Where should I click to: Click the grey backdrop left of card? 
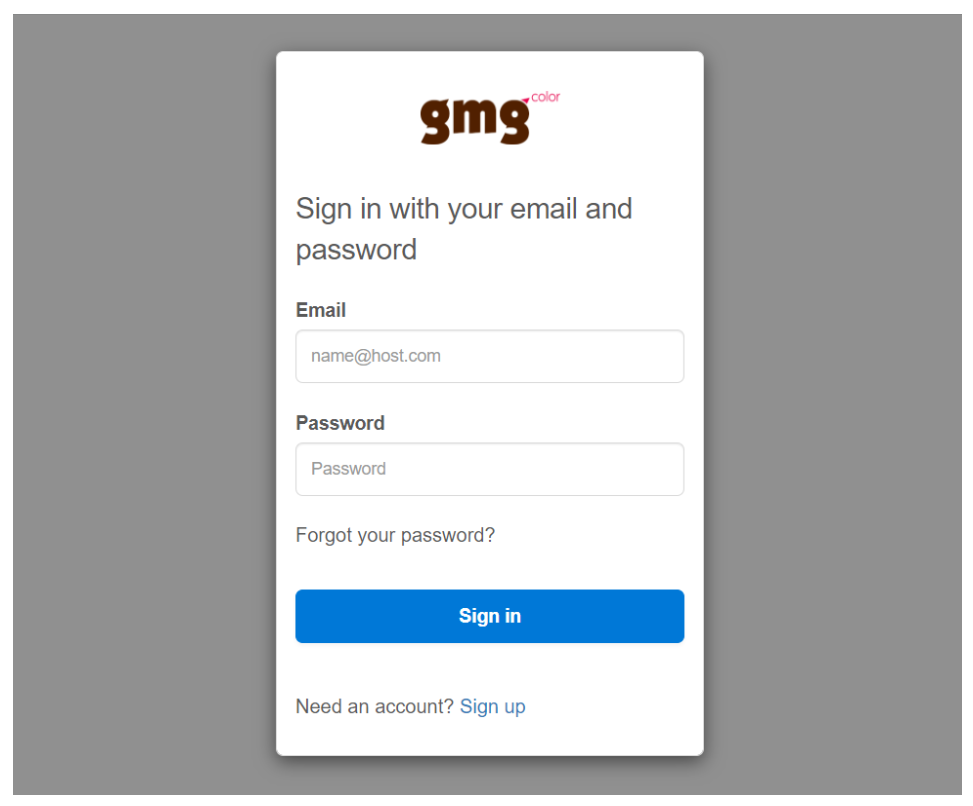pos(144,403)
